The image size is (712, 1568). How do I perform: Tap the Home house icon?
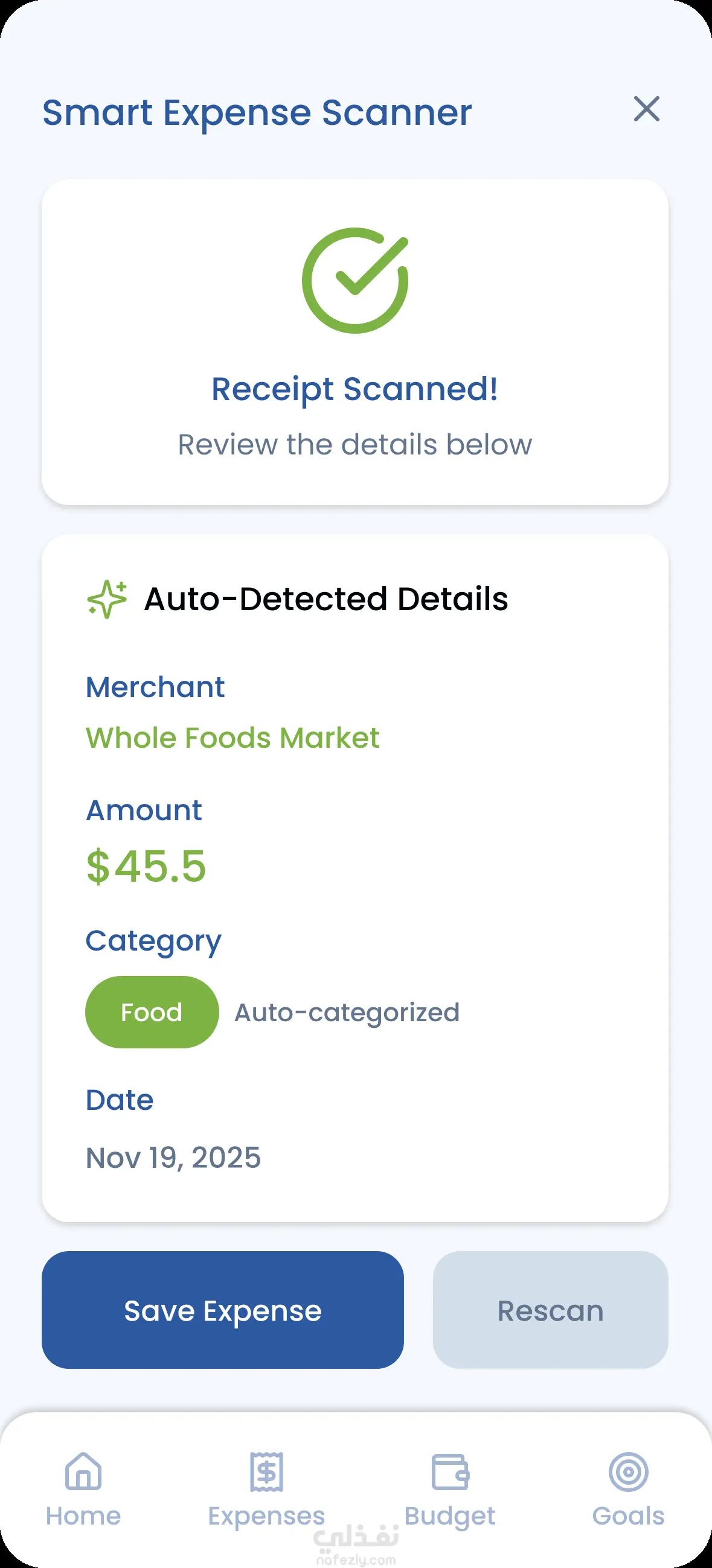click(x=83, y=1471)
